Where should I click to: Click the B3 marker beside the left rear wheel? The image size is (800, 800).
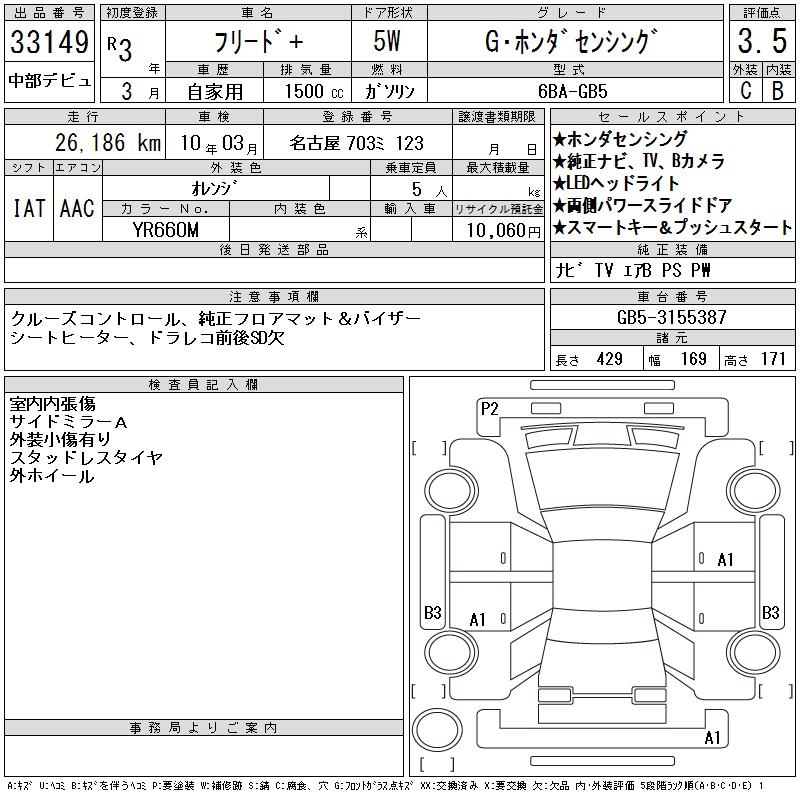[433, 612]
